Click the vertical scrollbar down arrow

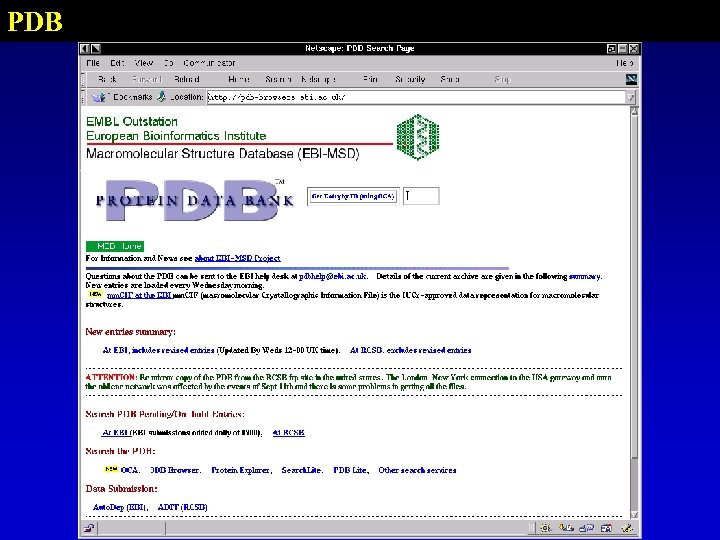click(x=634, y=515)
